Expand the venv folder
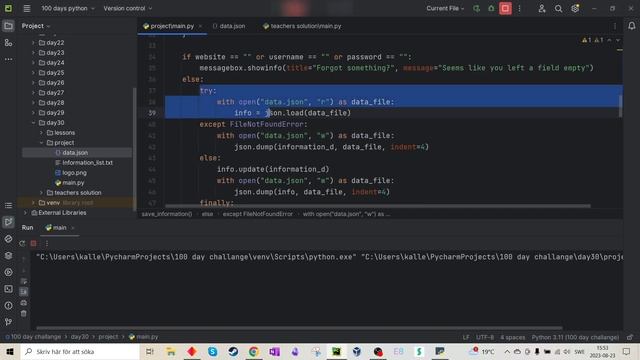The width and height of the screenshot is (640, 360). coord(33,202)
